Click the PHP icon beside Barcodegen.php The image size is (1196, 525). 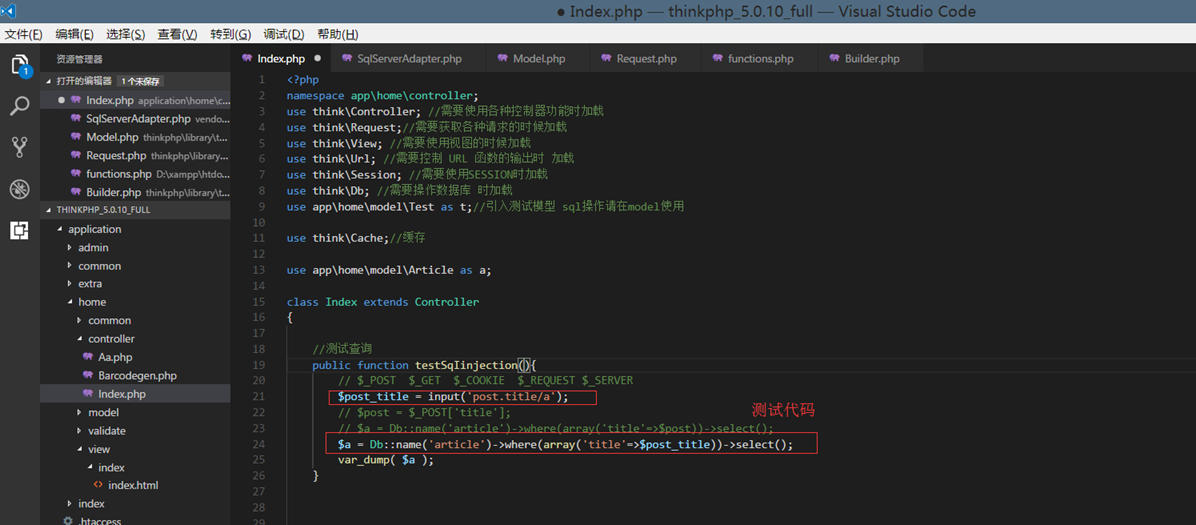(88, 375)
